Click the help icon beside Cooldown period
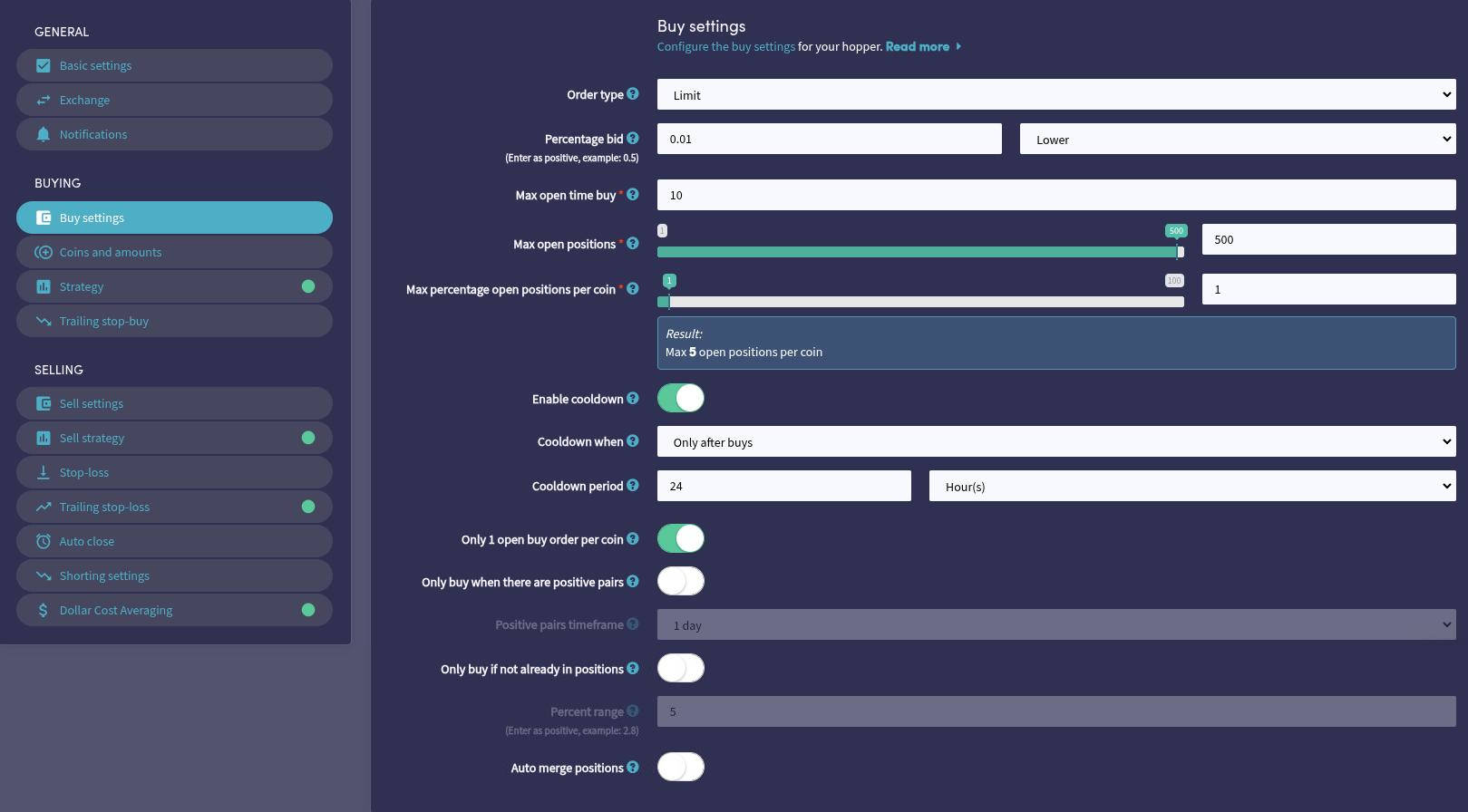The height and width of the screenshot is (812, 1468). (x=633, y=486)
